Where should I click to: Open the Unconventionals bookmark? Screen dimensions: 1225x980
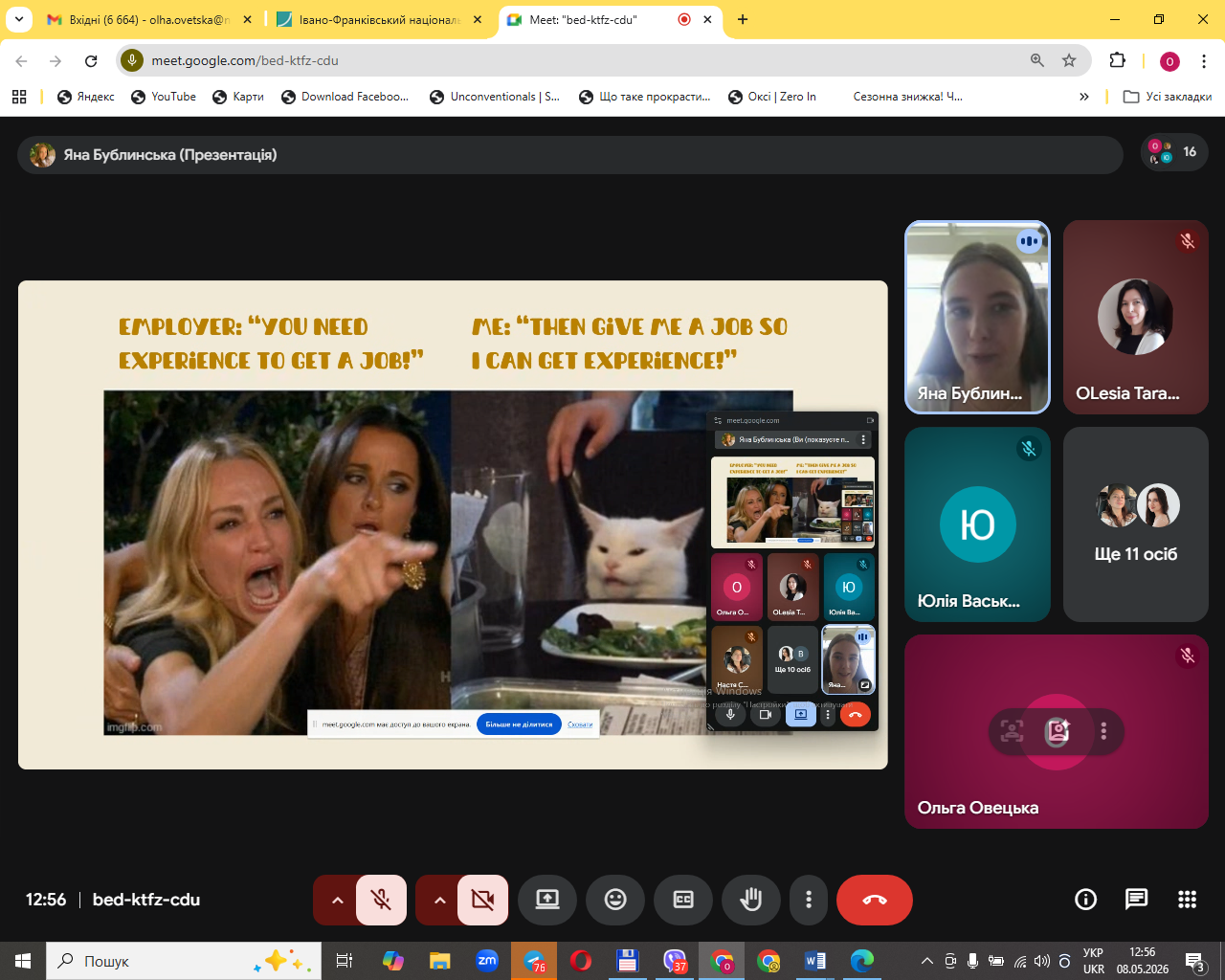pyautogui.click(x=495, y=97)
